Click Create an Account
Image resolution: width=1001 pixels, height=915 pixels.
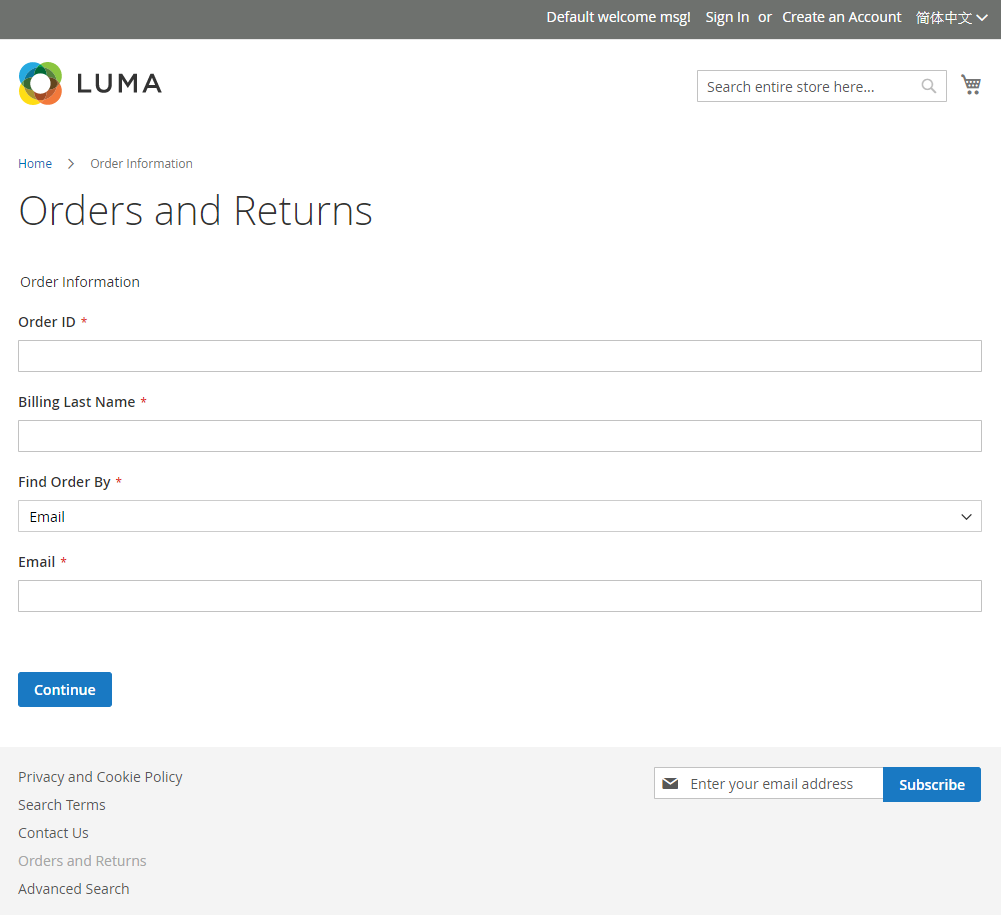(x=841, y=17)
